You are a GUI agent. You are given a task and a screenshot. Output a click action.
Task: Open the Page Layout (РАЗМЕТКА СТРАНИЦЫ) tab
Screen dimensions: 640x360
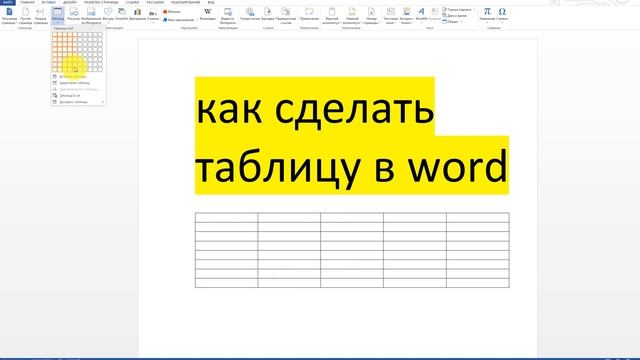(x=101, y=2)
